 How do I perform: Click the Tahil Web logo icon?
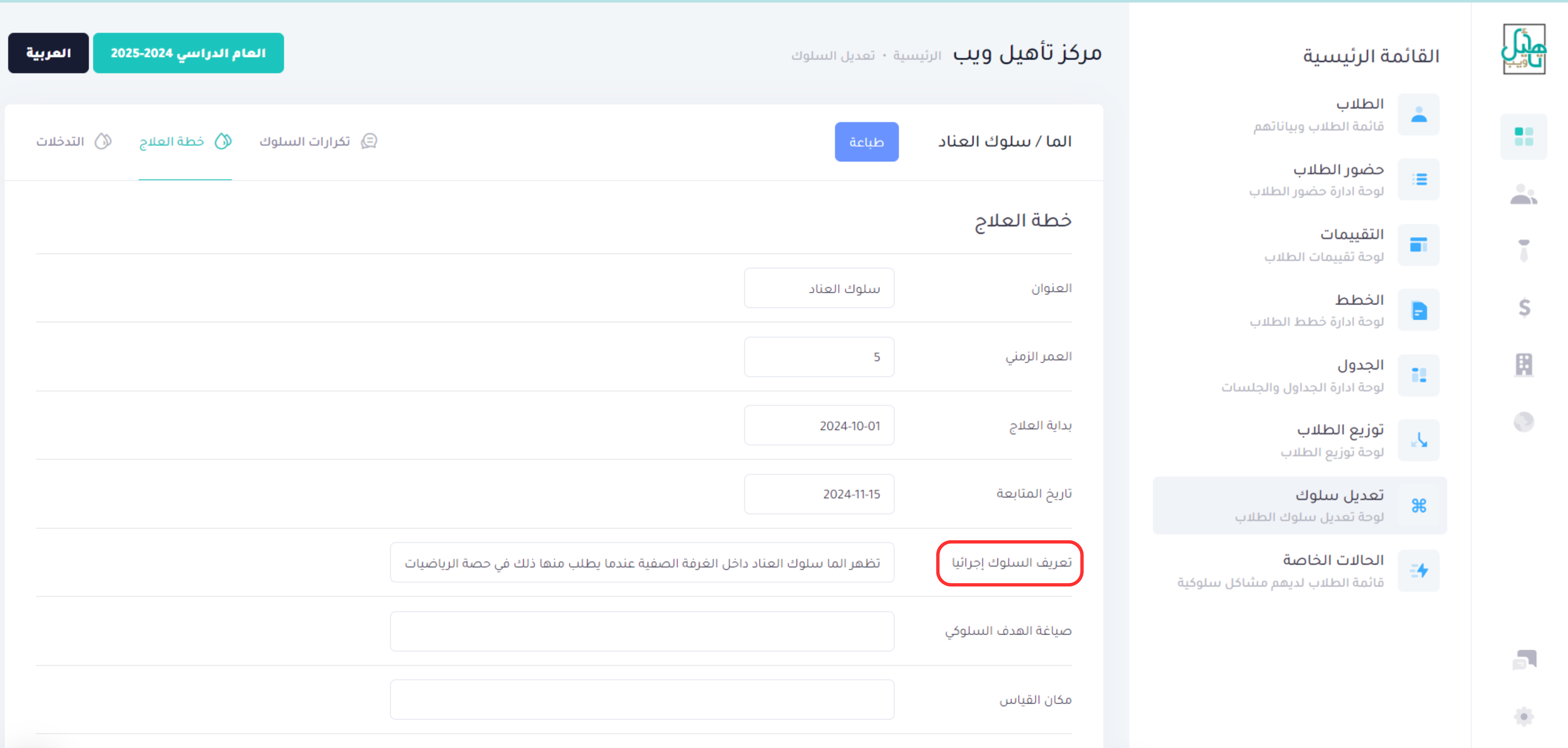(x=1524, y=49)
